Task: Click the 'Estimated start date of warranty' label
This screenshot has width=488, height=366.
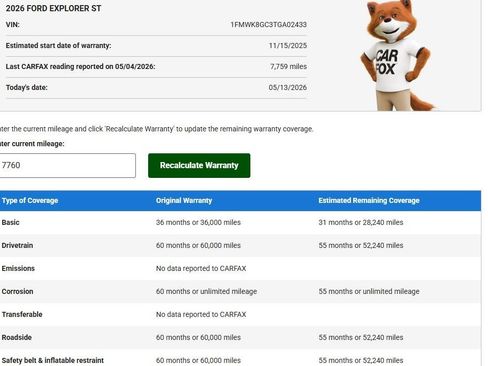Action: point(58,46)
